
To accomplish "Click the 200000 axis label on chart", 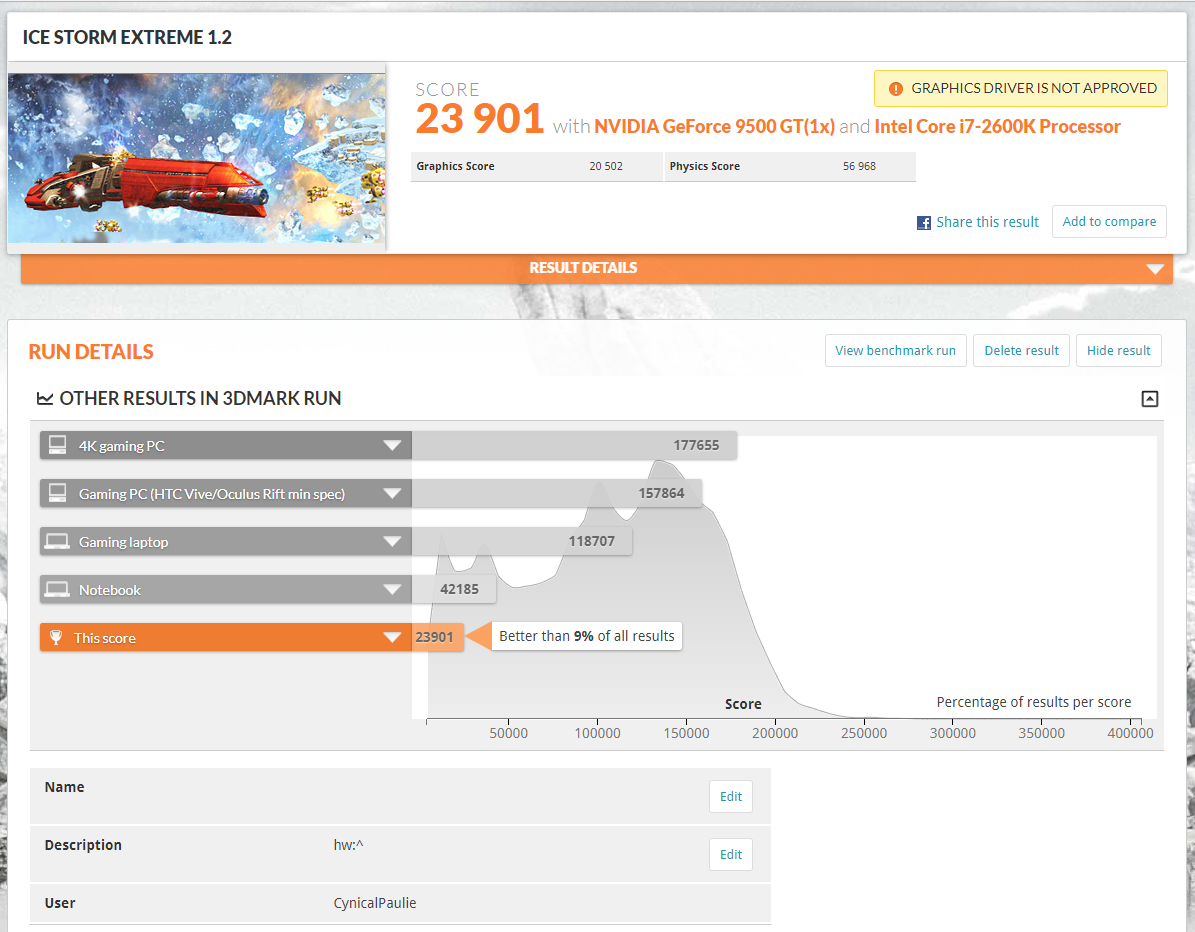I will pos(775,733).
